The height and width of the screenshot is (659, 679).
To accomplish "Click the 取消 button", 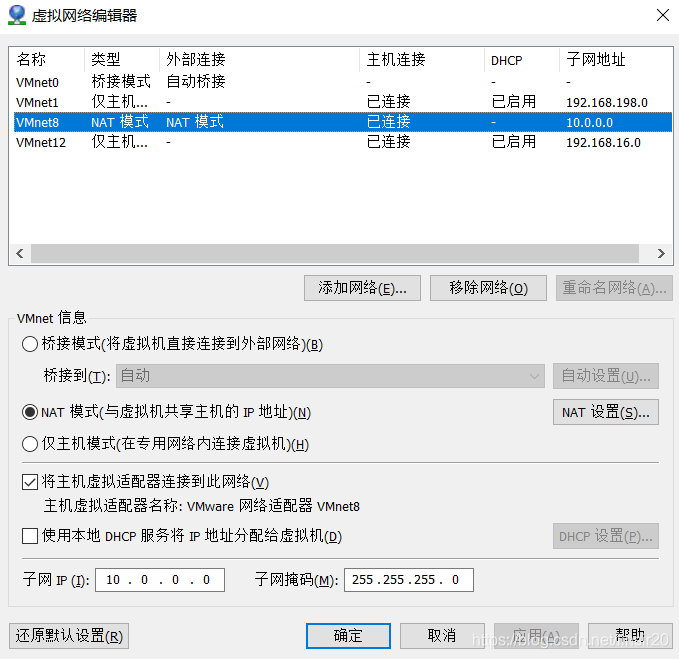I will point(442,636).
